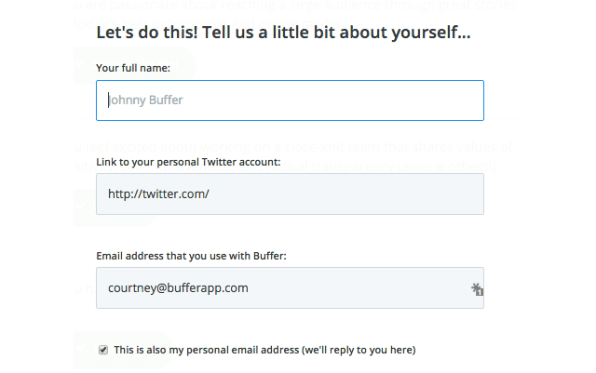Click the "(we'll reply to you here)" text

pos(359,350)
